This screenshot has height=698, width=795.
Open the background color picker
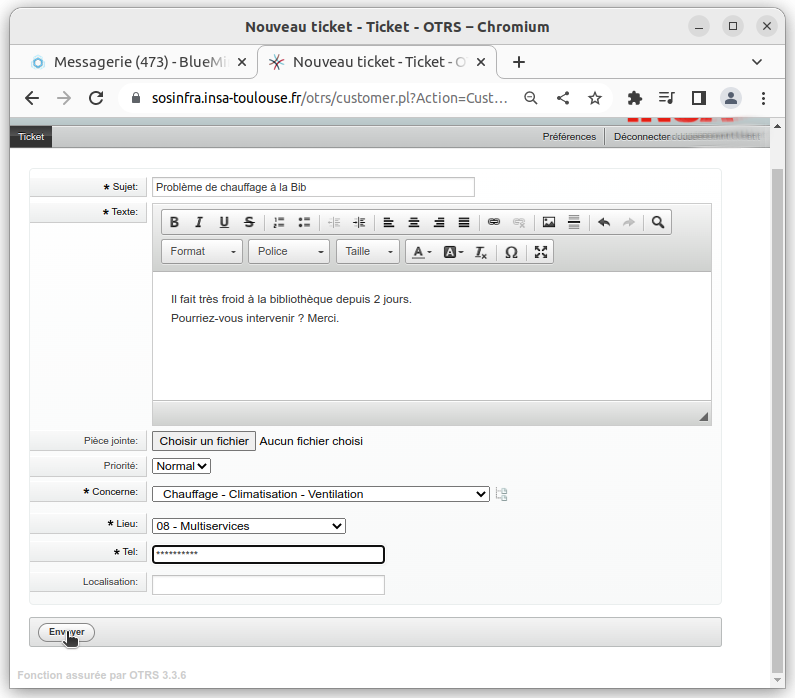pyautogui.click(x=453, y=252)
